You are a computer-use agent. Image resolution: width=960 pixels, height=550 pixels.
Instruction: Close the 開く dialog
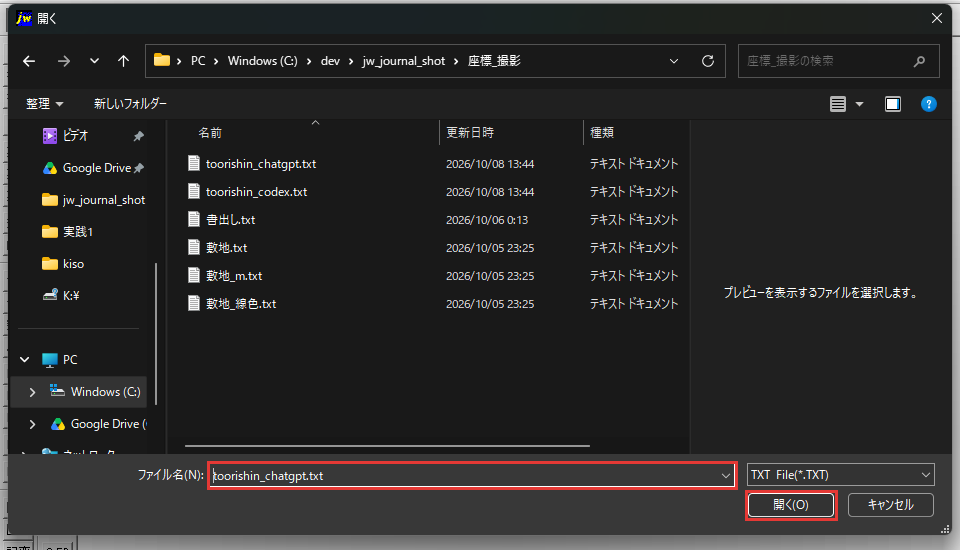point(937,18)
